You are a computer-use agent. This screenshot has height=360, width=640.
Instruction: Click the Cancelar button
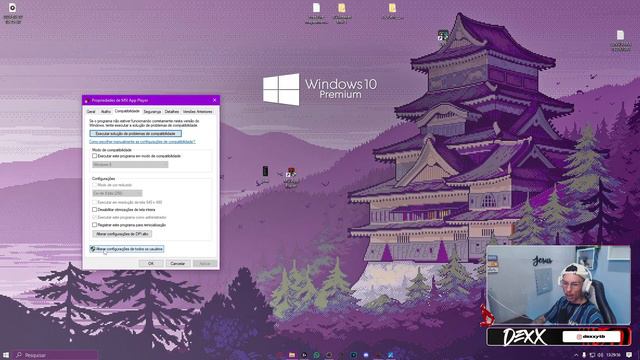pyautogui.click(x=178, y=264)
